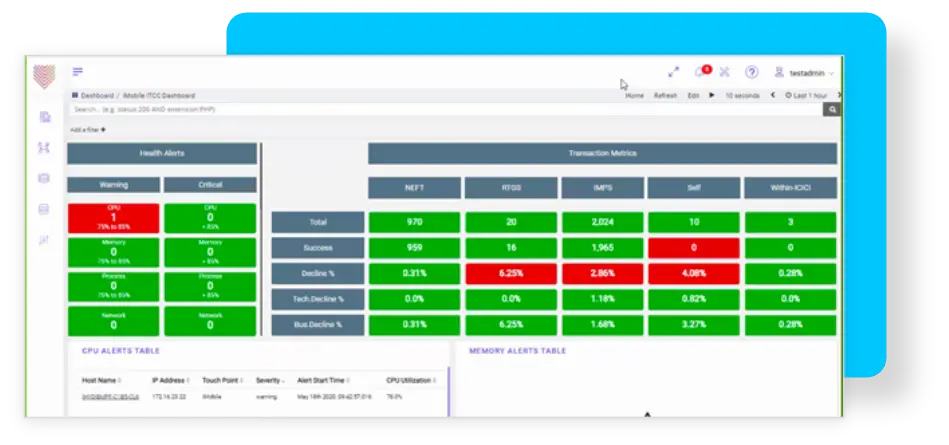Click the Add a filter link
The image size is (949, 445).
(x=88, y=130)
